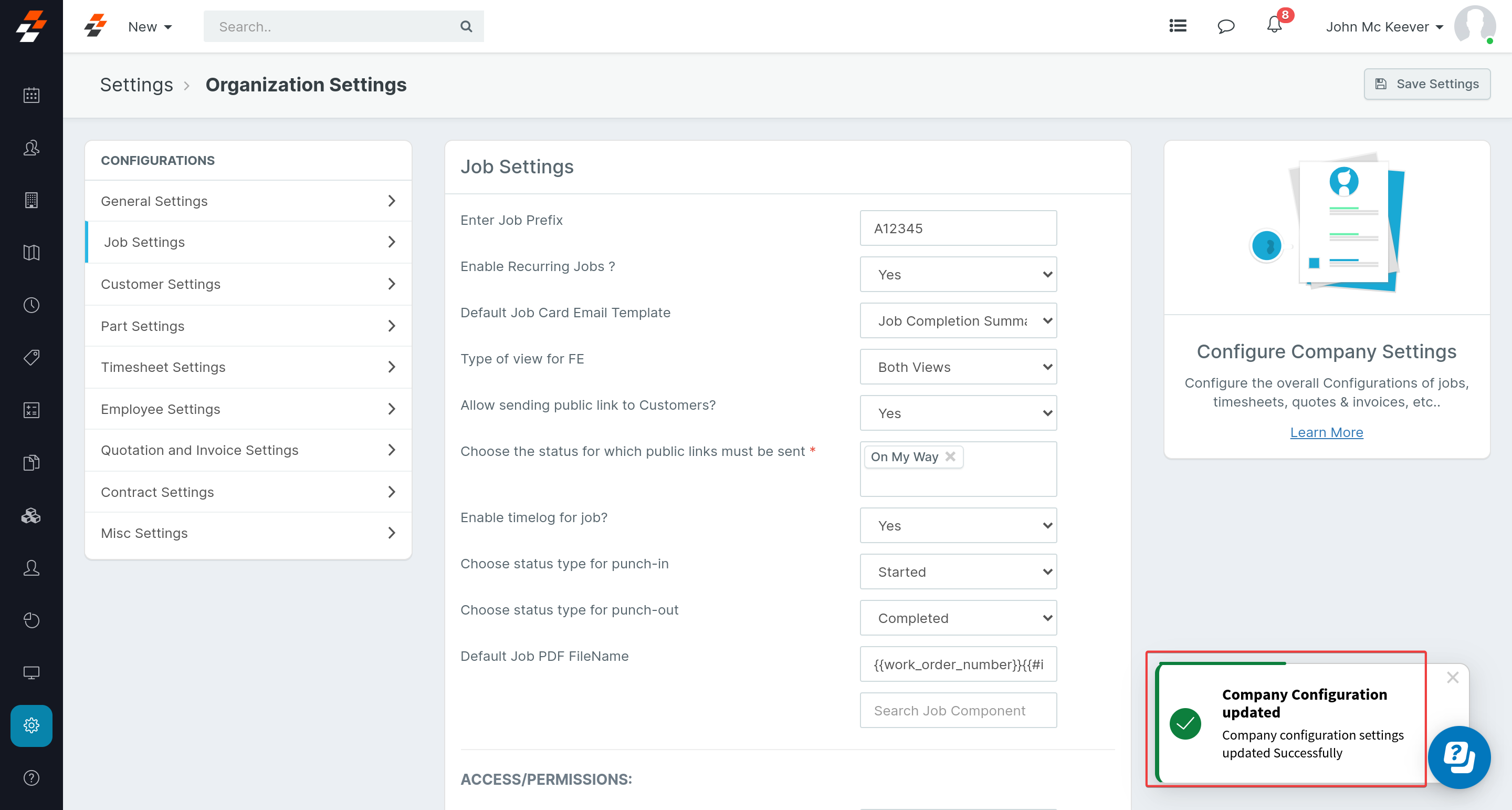Dismiss the Company Configuration updated notification
The width and height of the screenshot is (1512, 810).
(x=1452, y=678)
